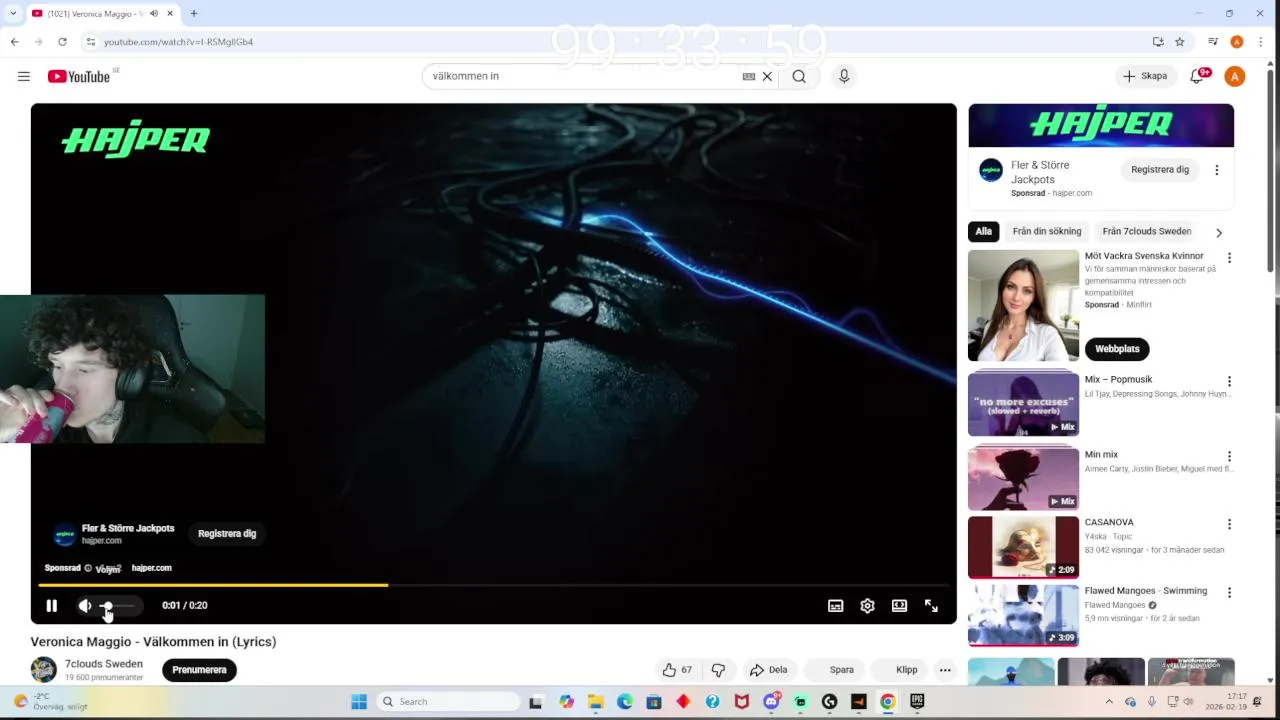The width and height of the screenshot is (1280, 720).
Task: Open the tab search dropdown arrow
Action: [x=12, y=13]
